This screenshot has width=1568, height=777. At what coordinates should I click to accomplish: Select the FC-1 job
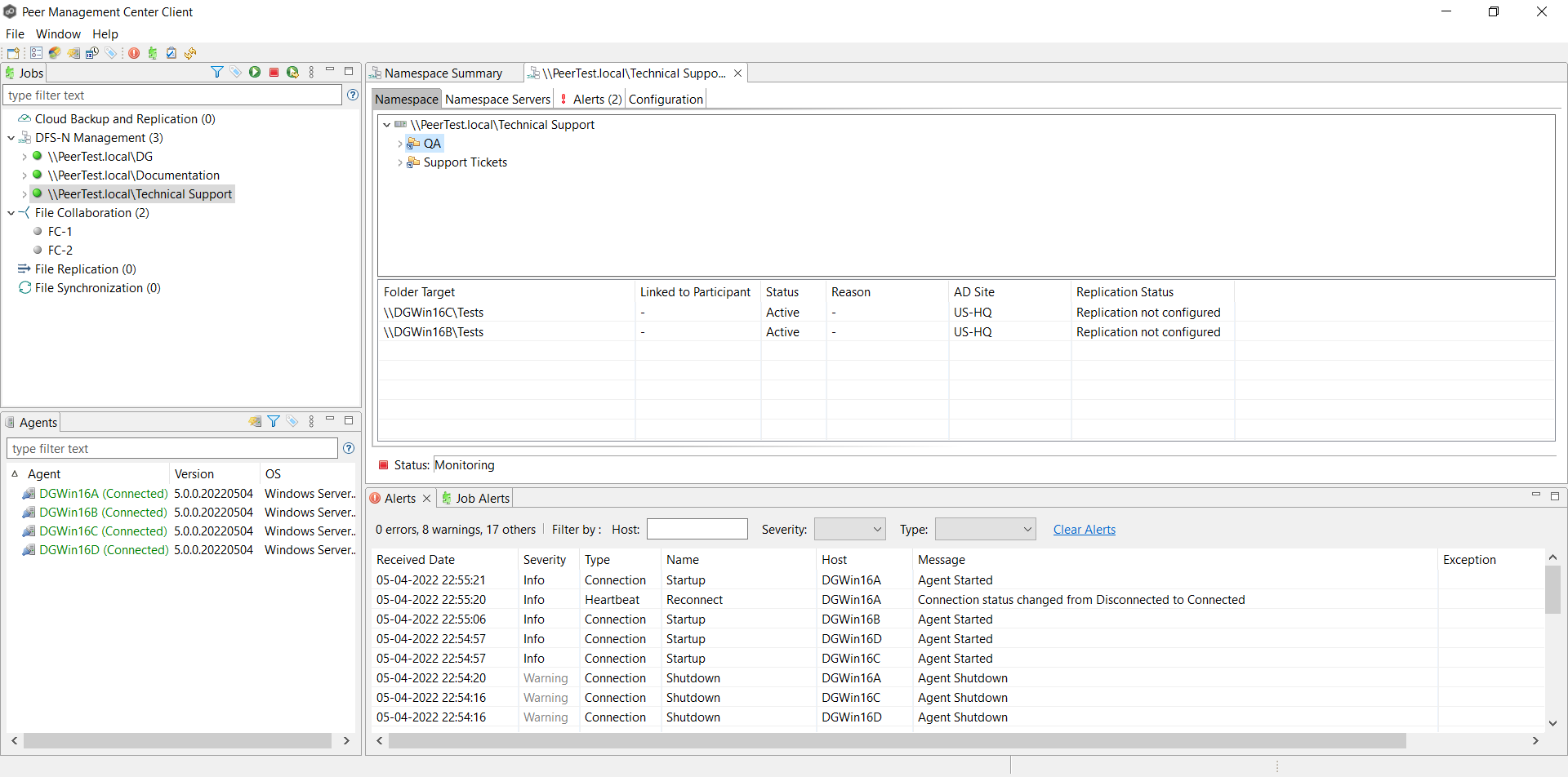point(60,232)
